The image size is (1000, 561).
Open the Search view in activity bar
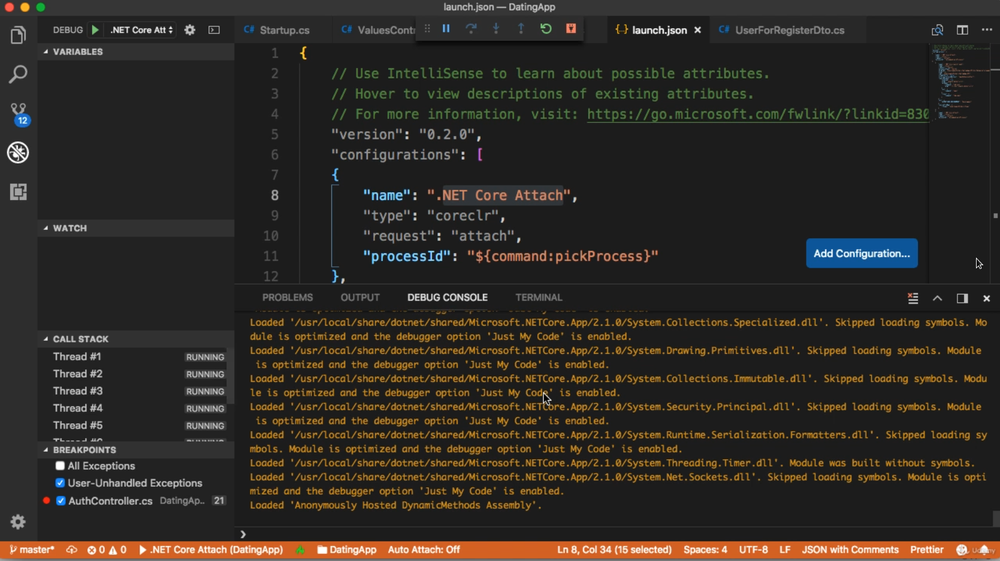coord(18,74)
